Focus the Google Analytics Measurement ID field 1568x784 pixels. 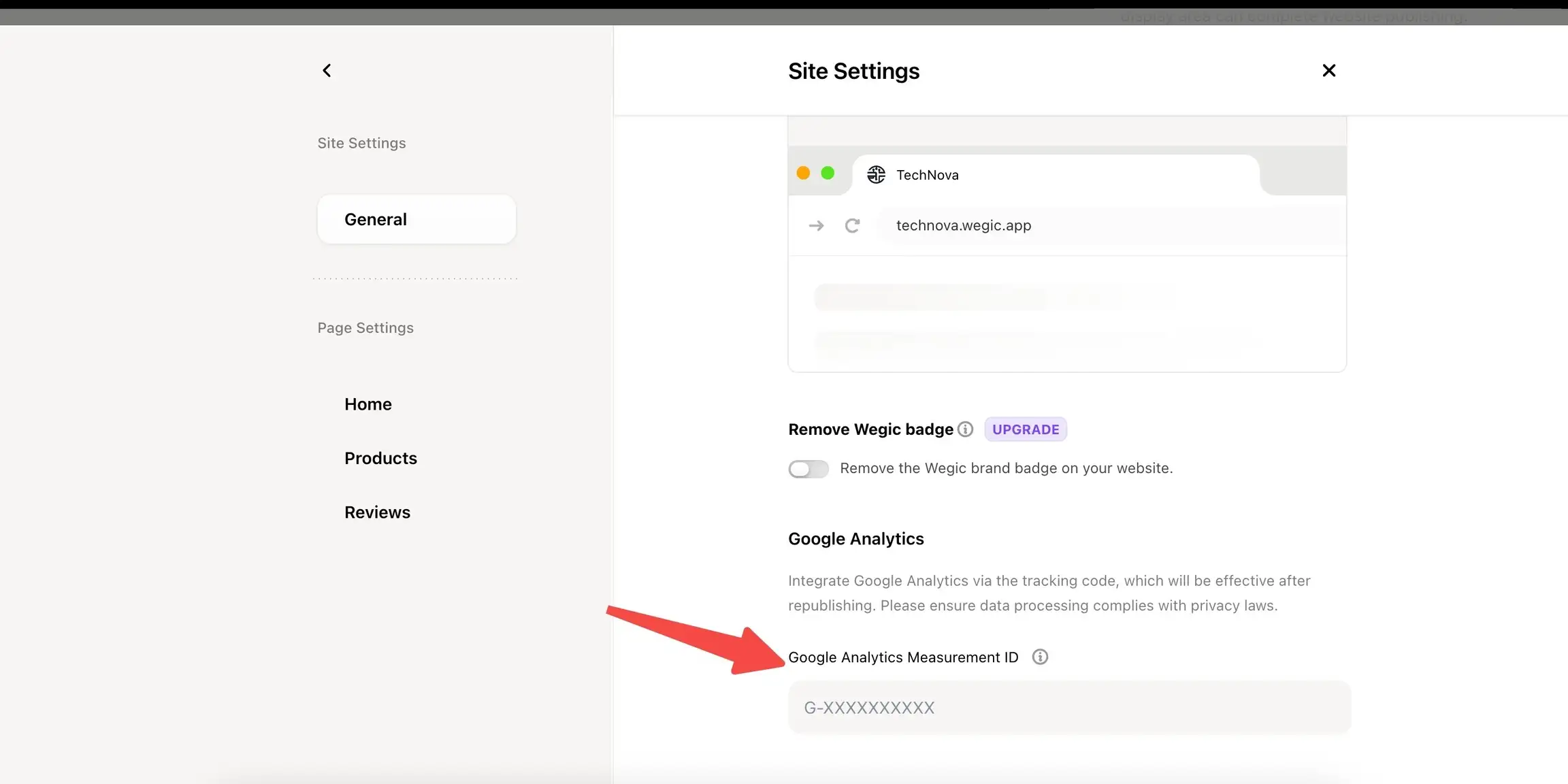[1069, 707]
